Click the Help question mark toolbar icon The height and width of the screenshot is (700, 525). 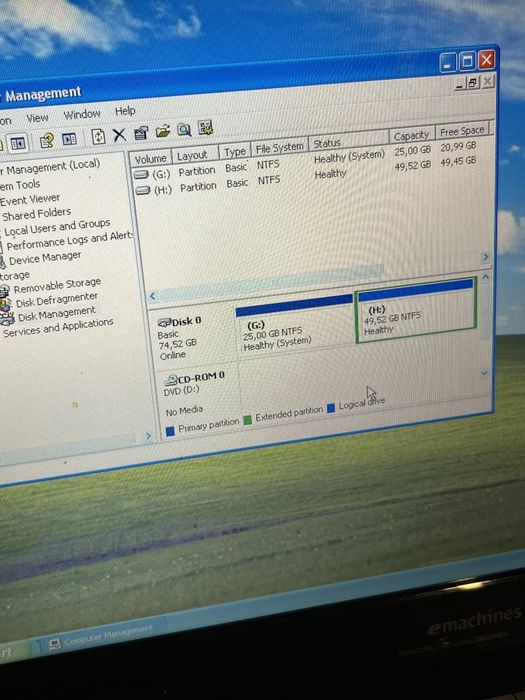point(47,141)
